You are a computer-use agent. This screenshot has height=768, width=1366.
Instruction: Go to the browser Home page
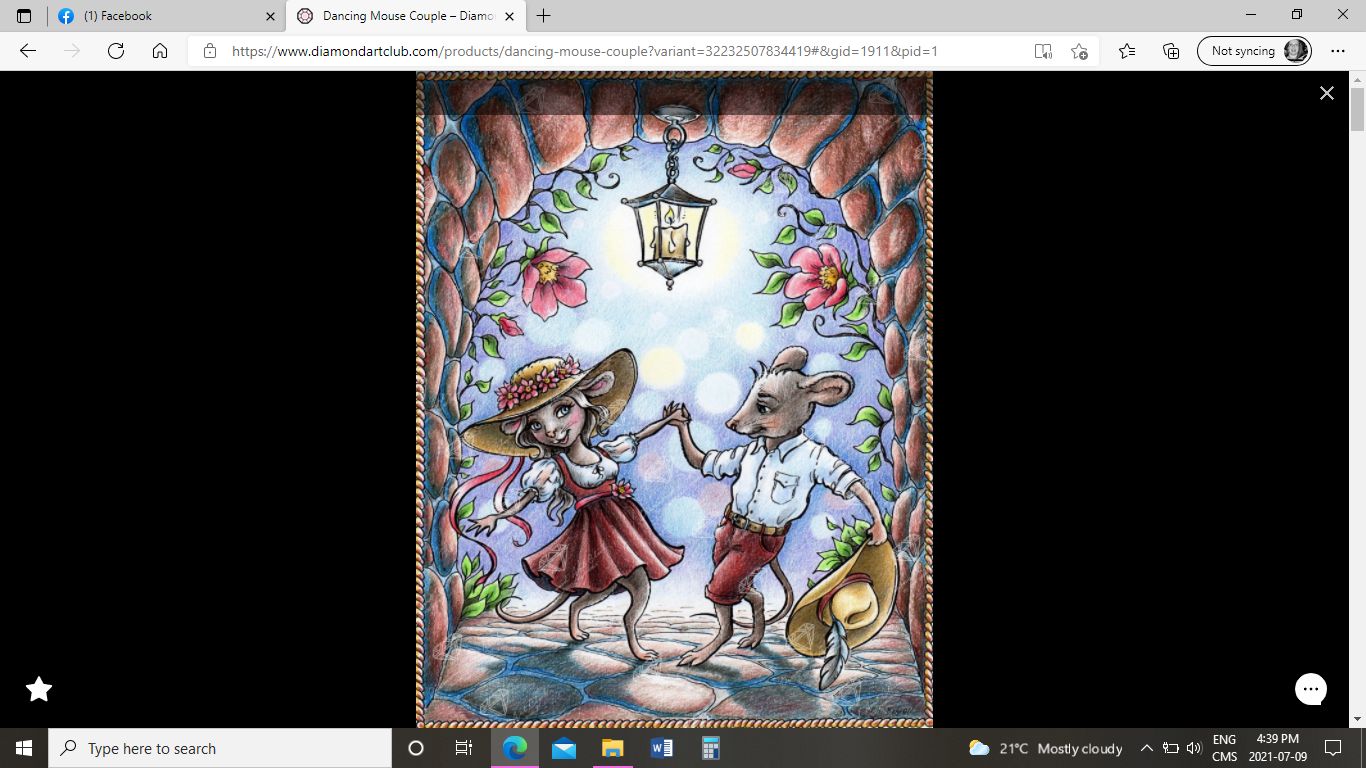click(x=160, y=51)
